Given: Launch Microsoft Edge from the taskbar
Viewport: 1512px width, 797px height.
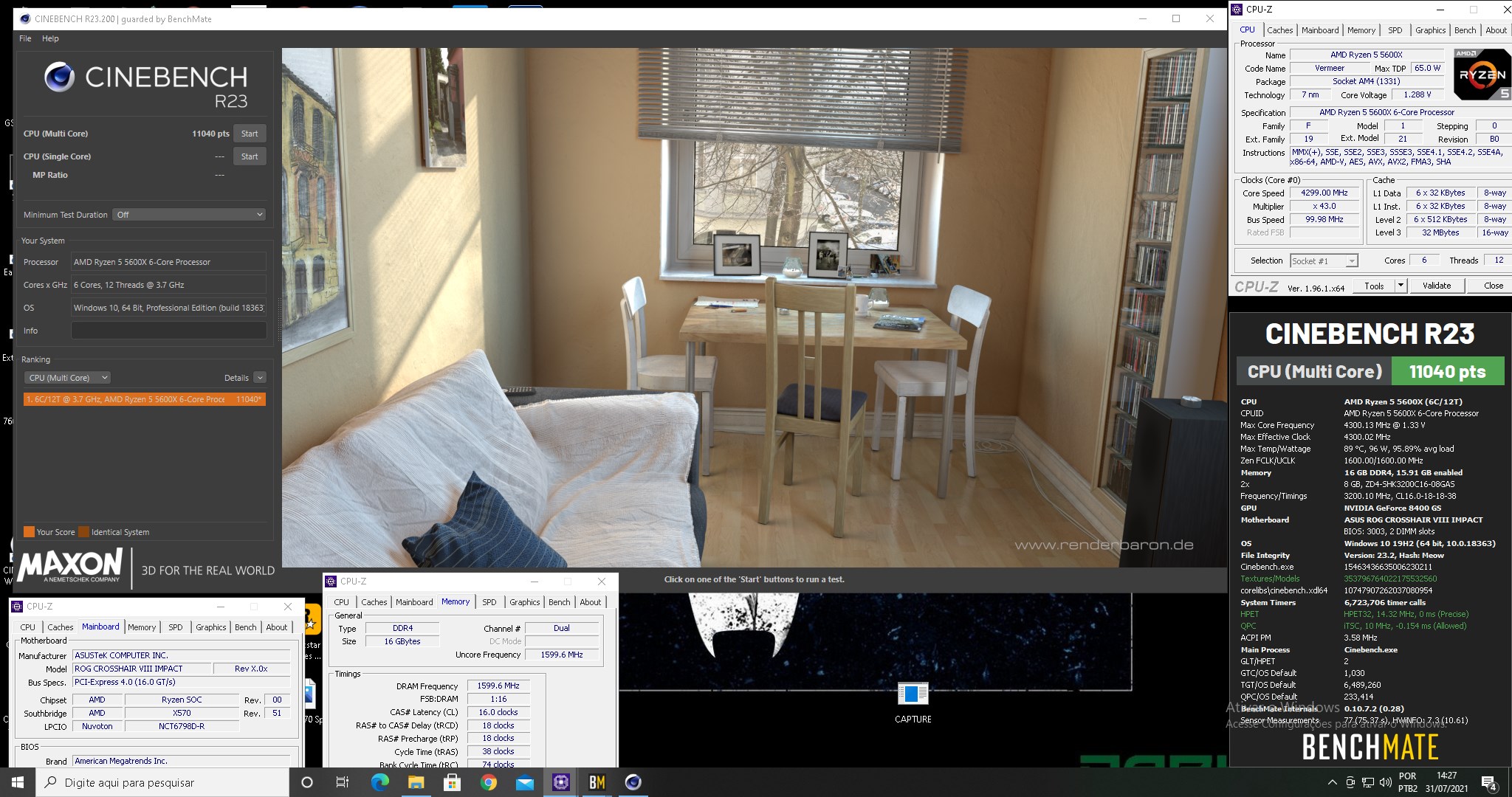Looking at the screenshot, I should tap(379, 782).
